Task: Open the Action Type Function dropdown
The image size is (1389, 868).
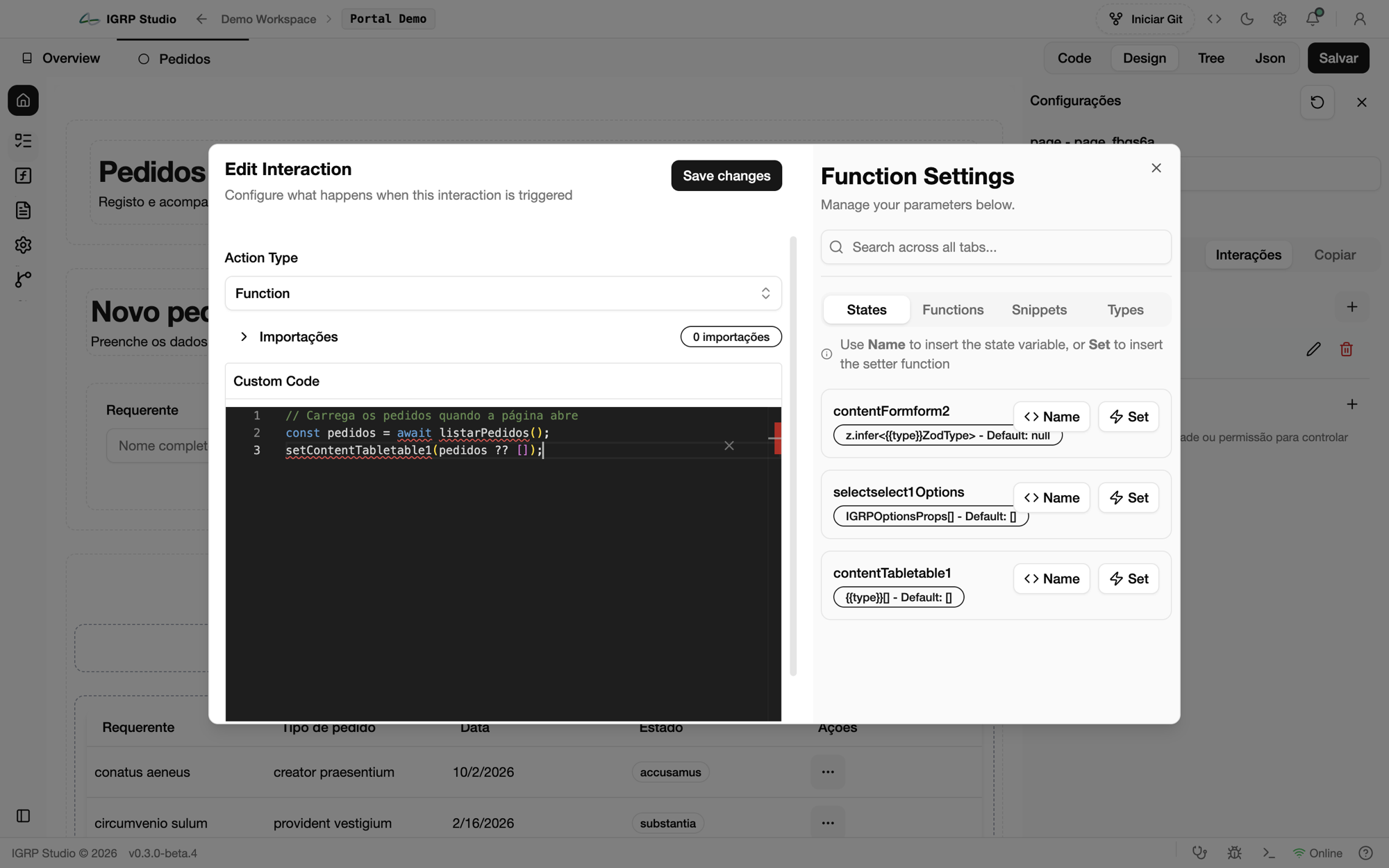Action: tap(503, 293)
